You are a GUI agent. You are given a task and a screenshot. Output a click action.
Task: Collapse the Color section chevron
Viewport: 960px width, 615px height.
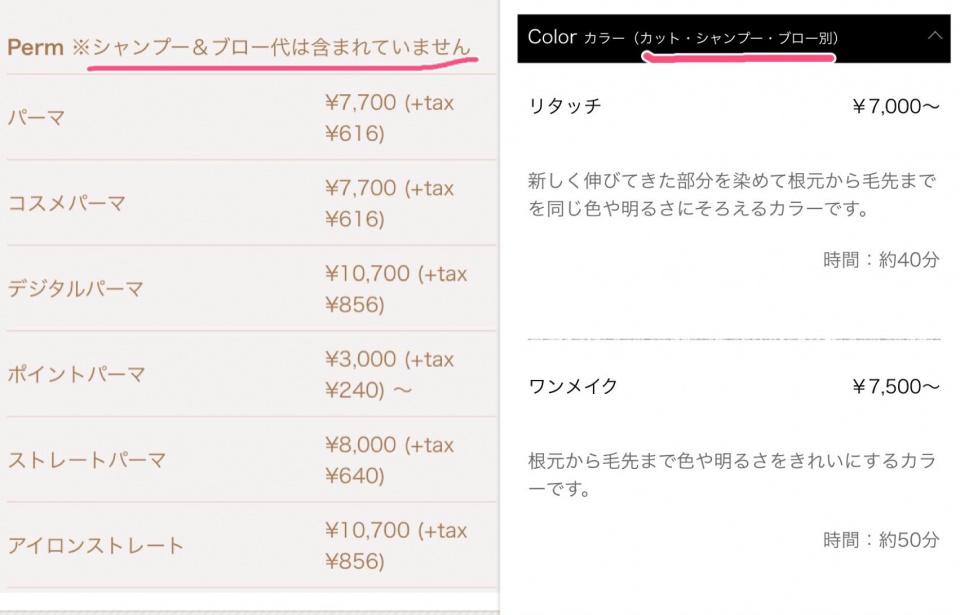[934, 36]
